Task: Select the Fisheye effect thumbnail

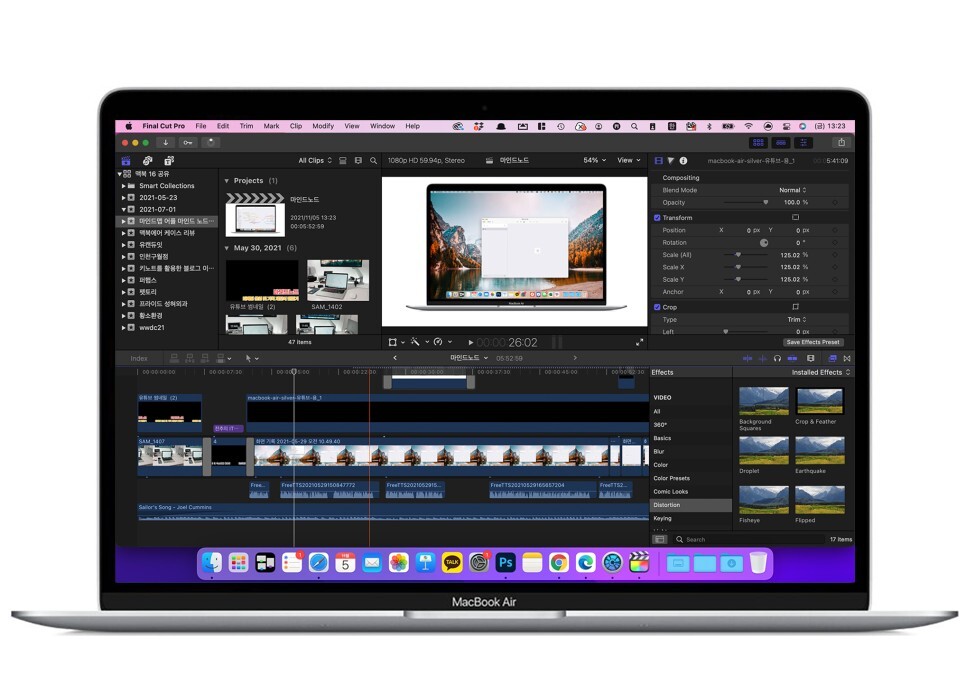Action: (763, 500)
